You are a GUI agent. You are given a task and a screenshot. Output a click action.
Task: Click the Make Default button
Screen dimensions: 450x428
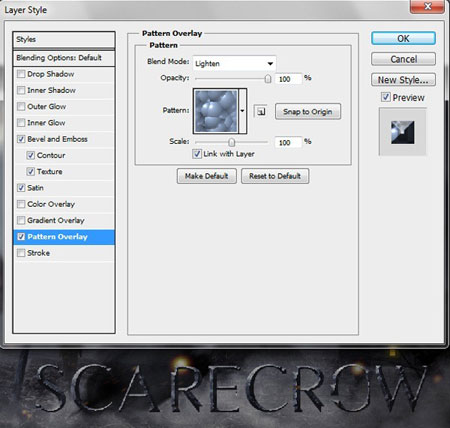207,176
